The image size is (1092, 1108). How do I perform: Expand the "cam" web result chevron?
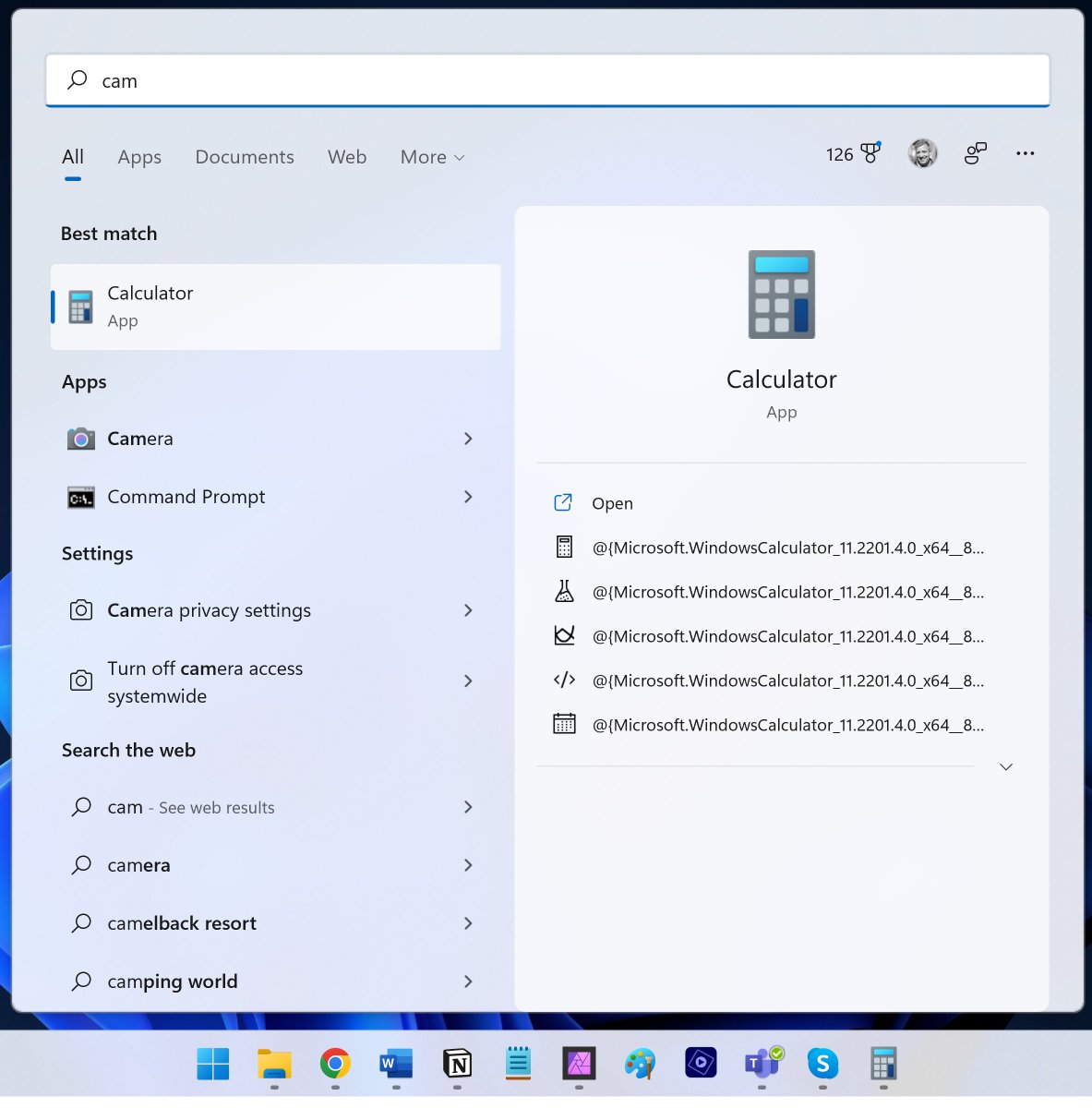(468, 807)
